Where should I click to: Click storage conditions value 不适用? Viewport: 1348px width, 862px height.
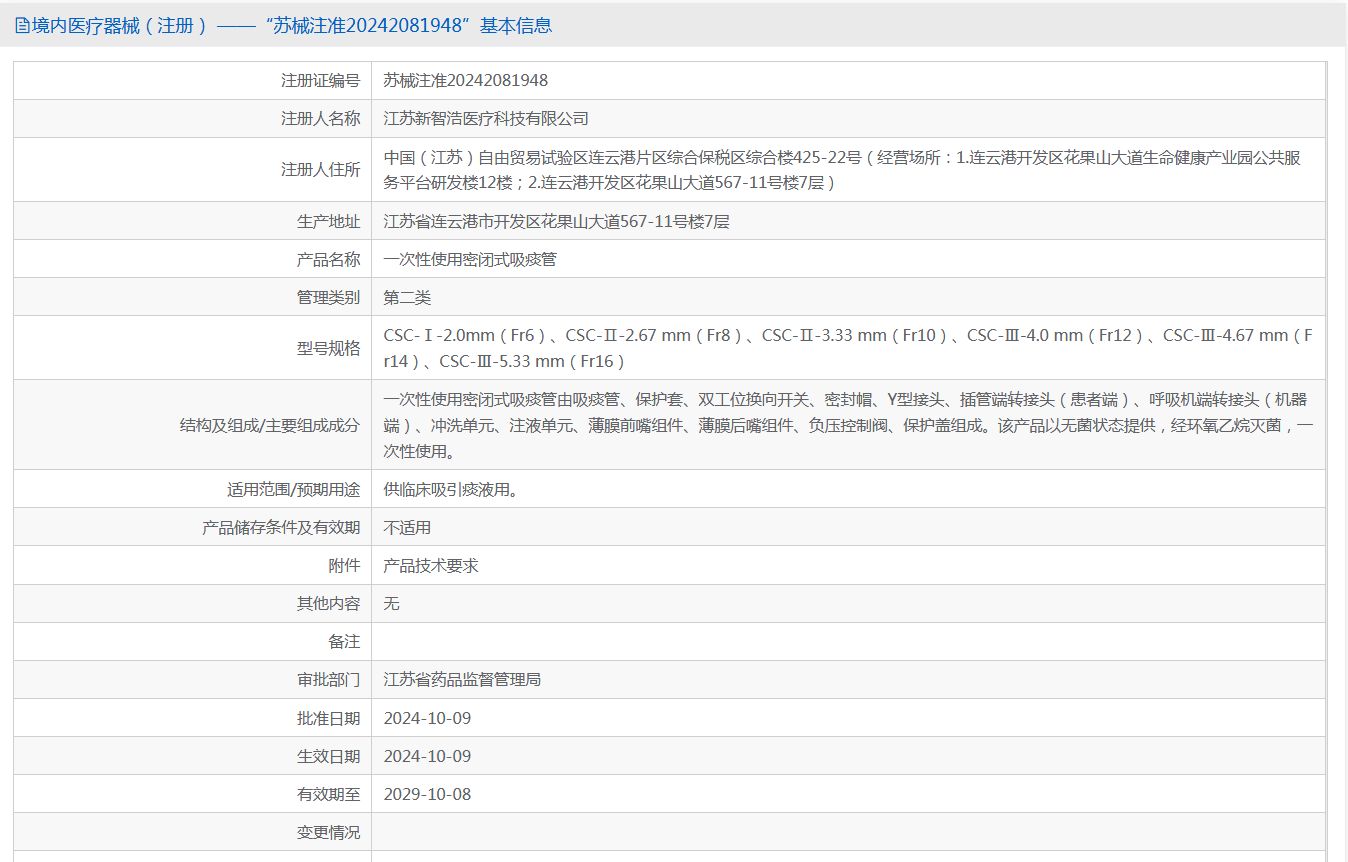(x=407, y=528)
